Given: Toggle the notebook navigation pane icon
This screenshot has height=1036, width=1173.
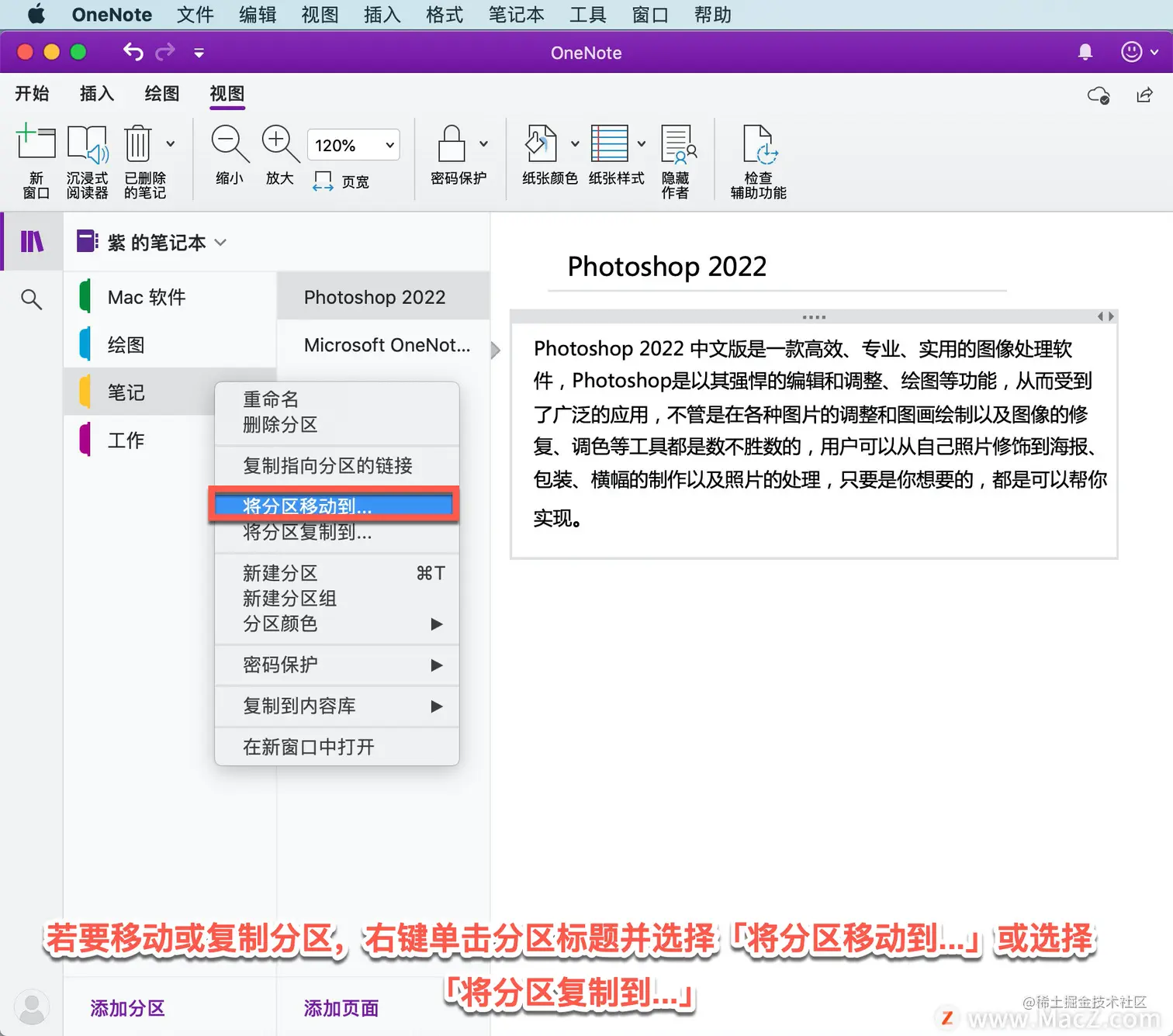Looking at the screenshot, I should (32, 242).
